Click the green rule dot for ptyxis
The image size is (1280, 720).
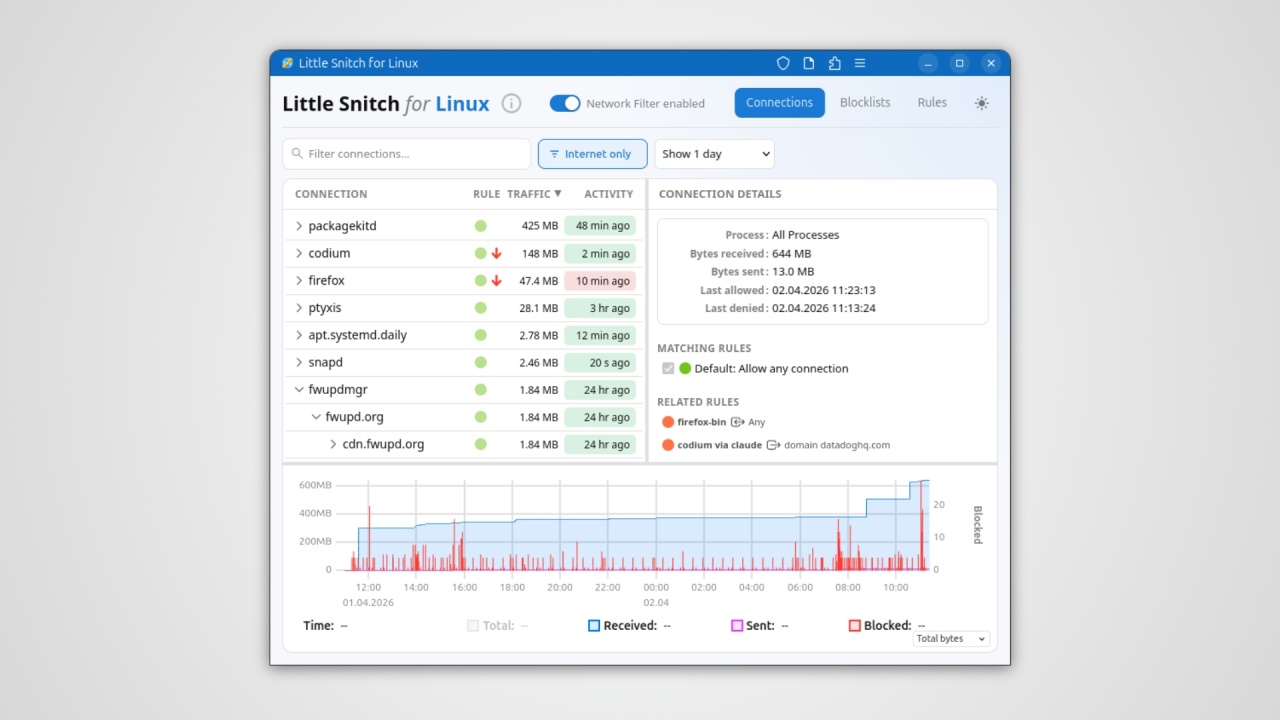(481, 308)
